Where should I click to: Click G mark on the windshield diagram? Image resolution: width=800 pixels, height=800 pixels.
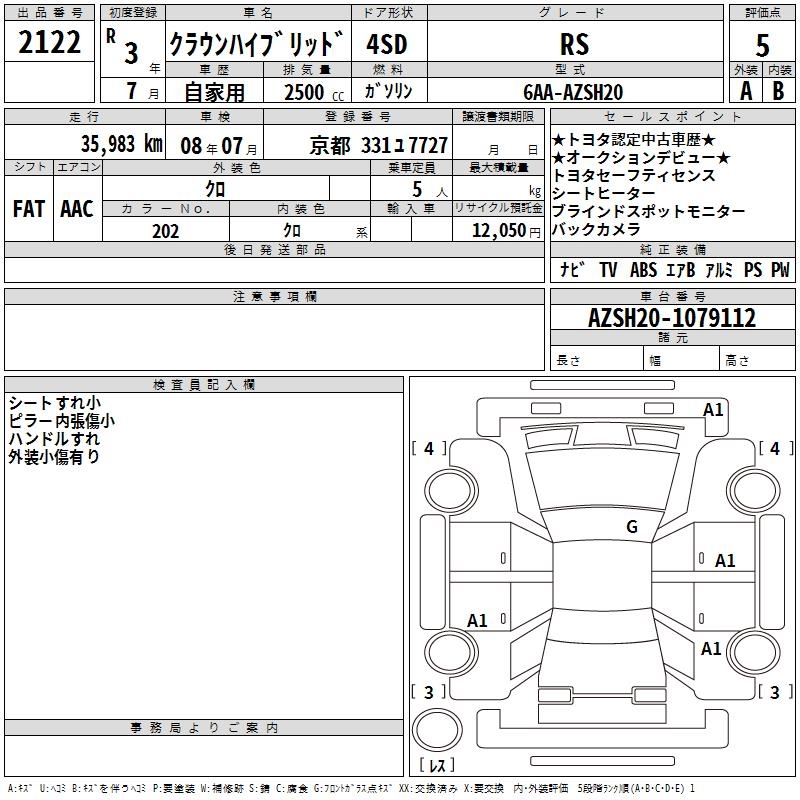[x=632, y=526]
